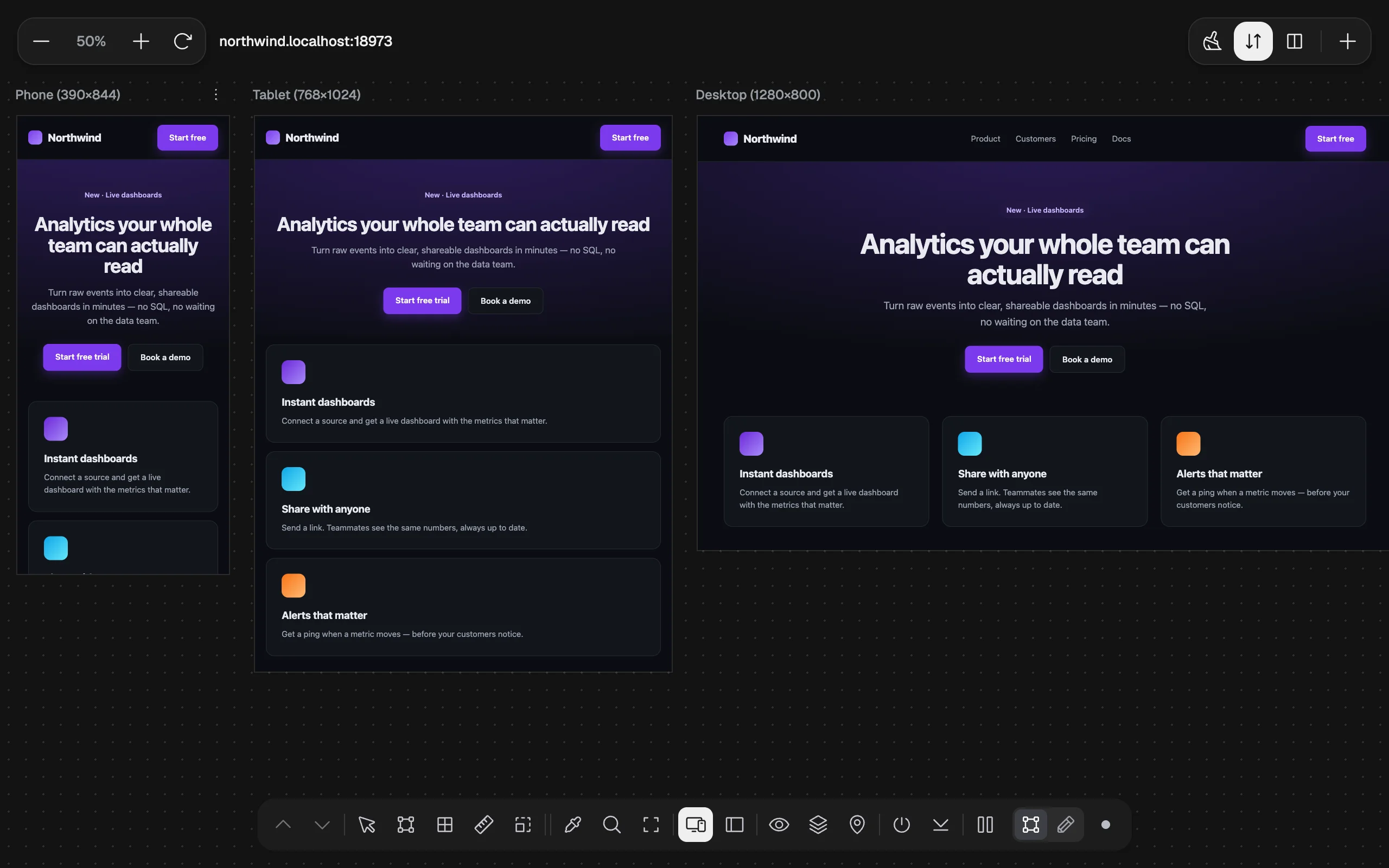Viewport: 1389px width, 868px height.
Task: Open Customers in the Desktop nav
Action: [1035, 139]
